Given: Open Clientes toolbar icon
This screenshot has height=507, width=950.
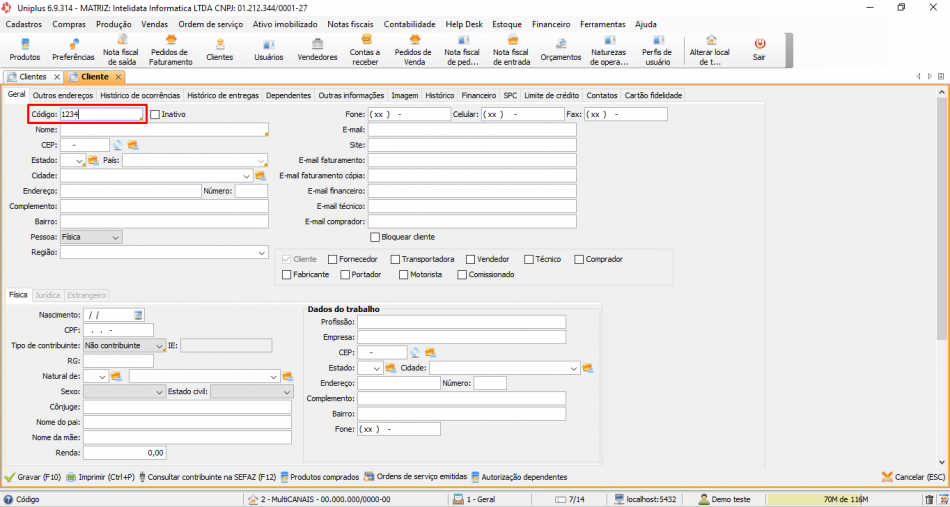Looking at the screenshot, I should [x=219, y=50].
